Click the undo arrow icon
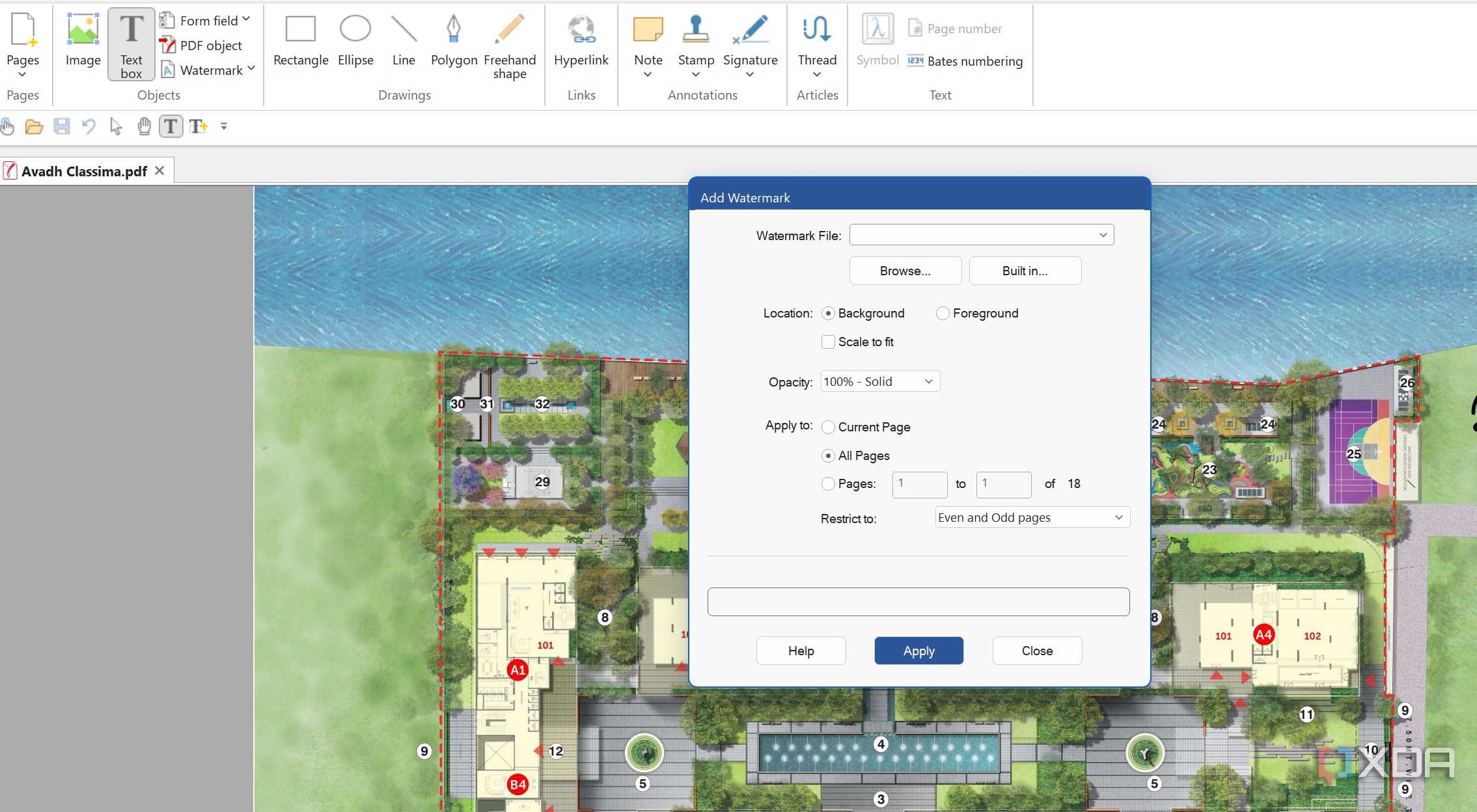Screen dimensions: 1477x812 pos(89,126)
